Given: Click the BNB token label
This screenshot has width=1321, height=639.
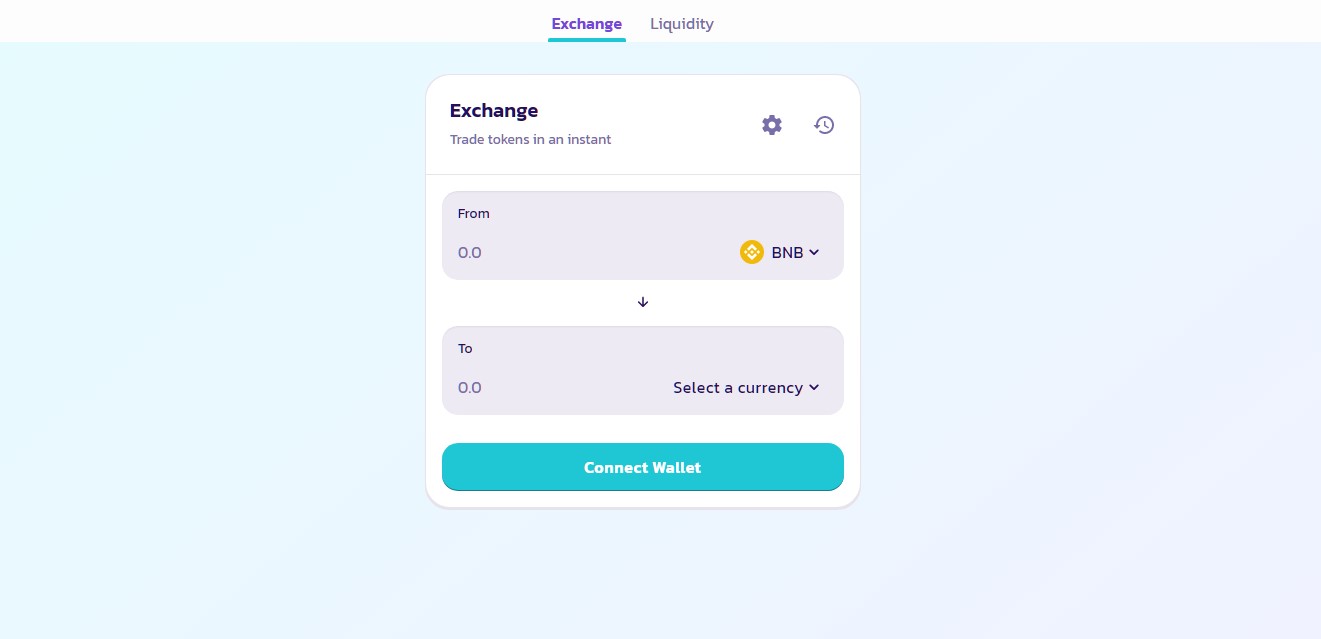Looking at the screenshot, I should pyautogui.click(x=787, y=253).
